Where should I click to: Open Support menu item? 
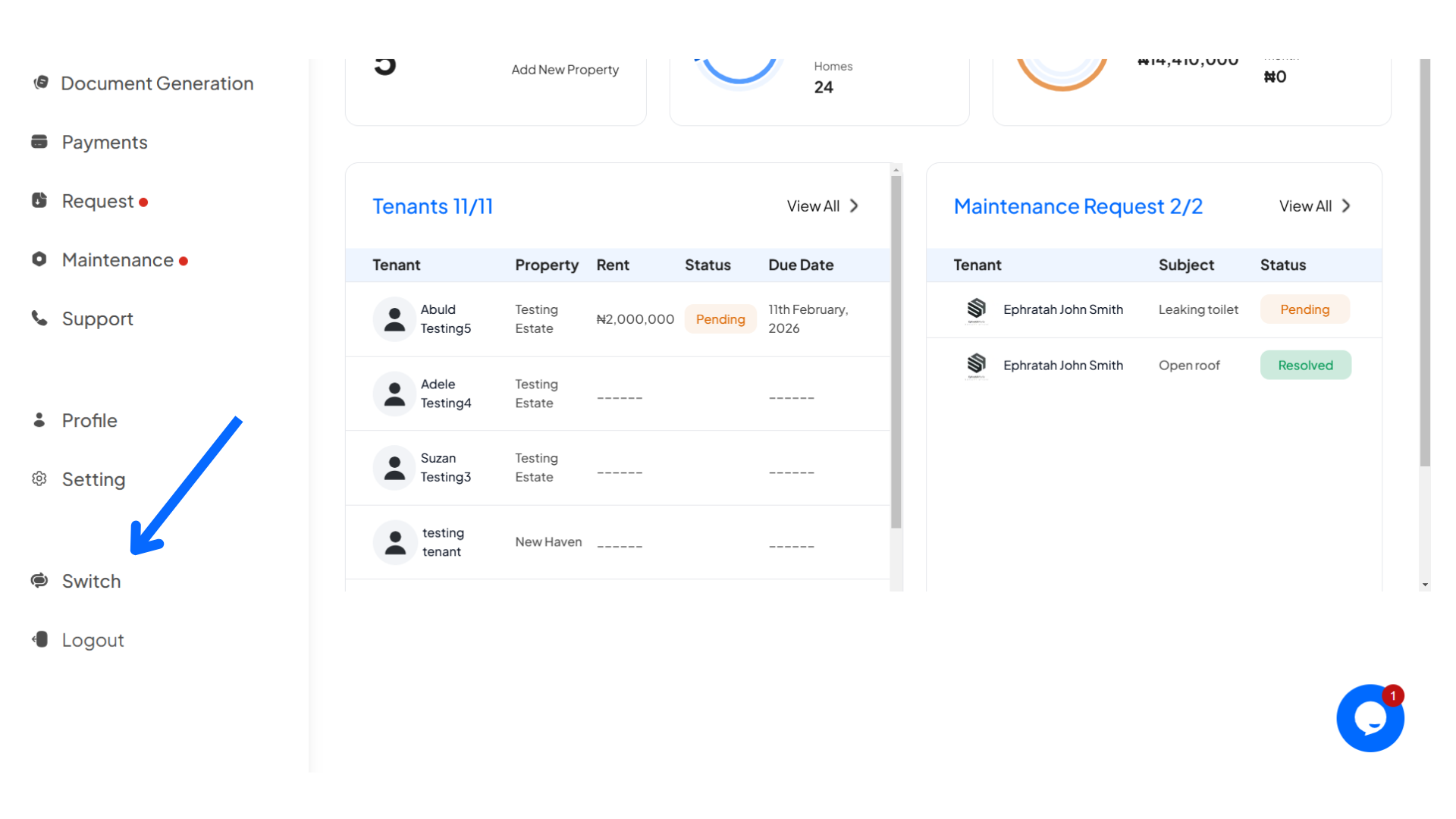coord(98,318)
